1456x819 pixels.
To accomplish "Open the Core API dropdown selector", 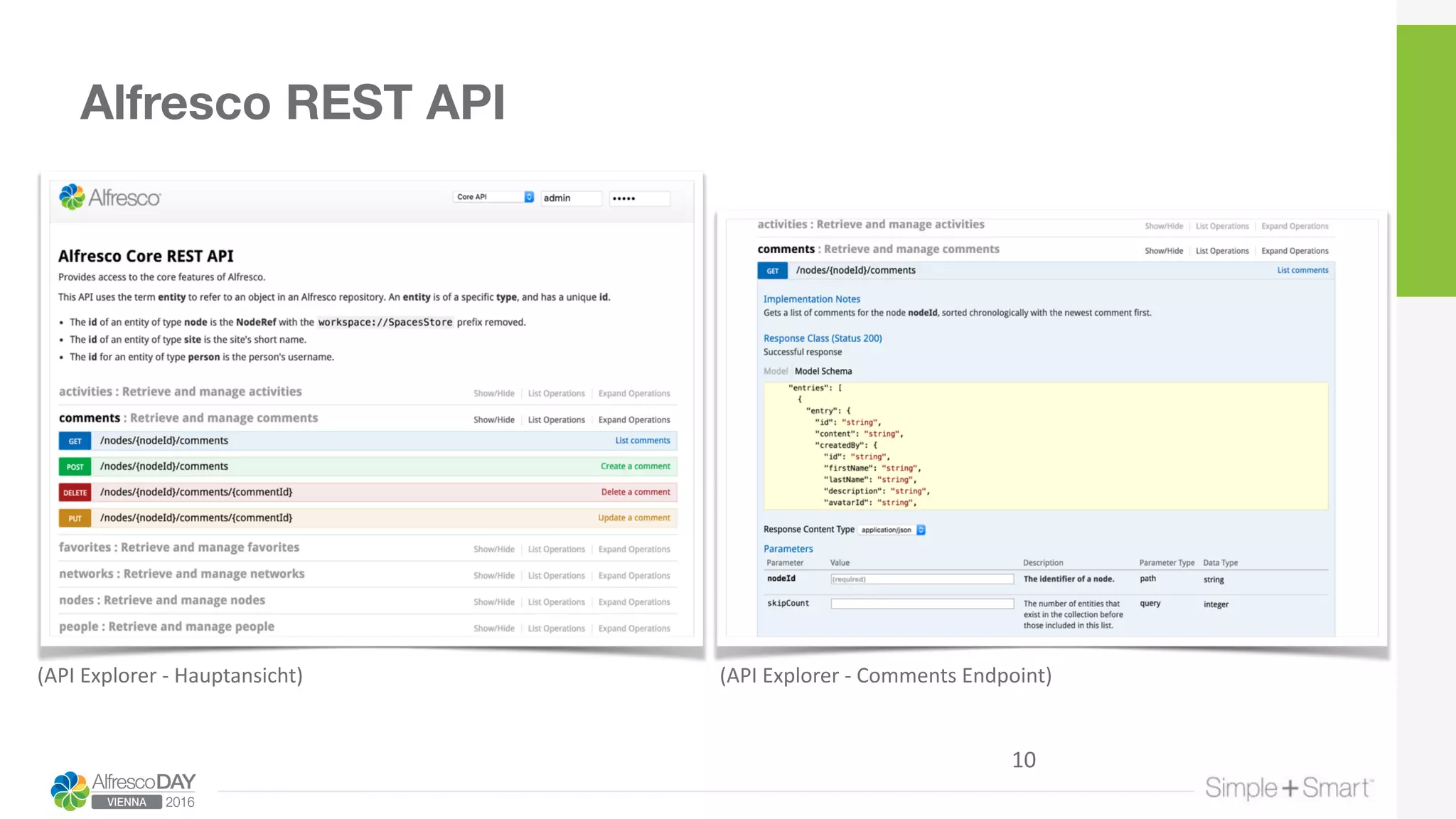I will 493,197.
